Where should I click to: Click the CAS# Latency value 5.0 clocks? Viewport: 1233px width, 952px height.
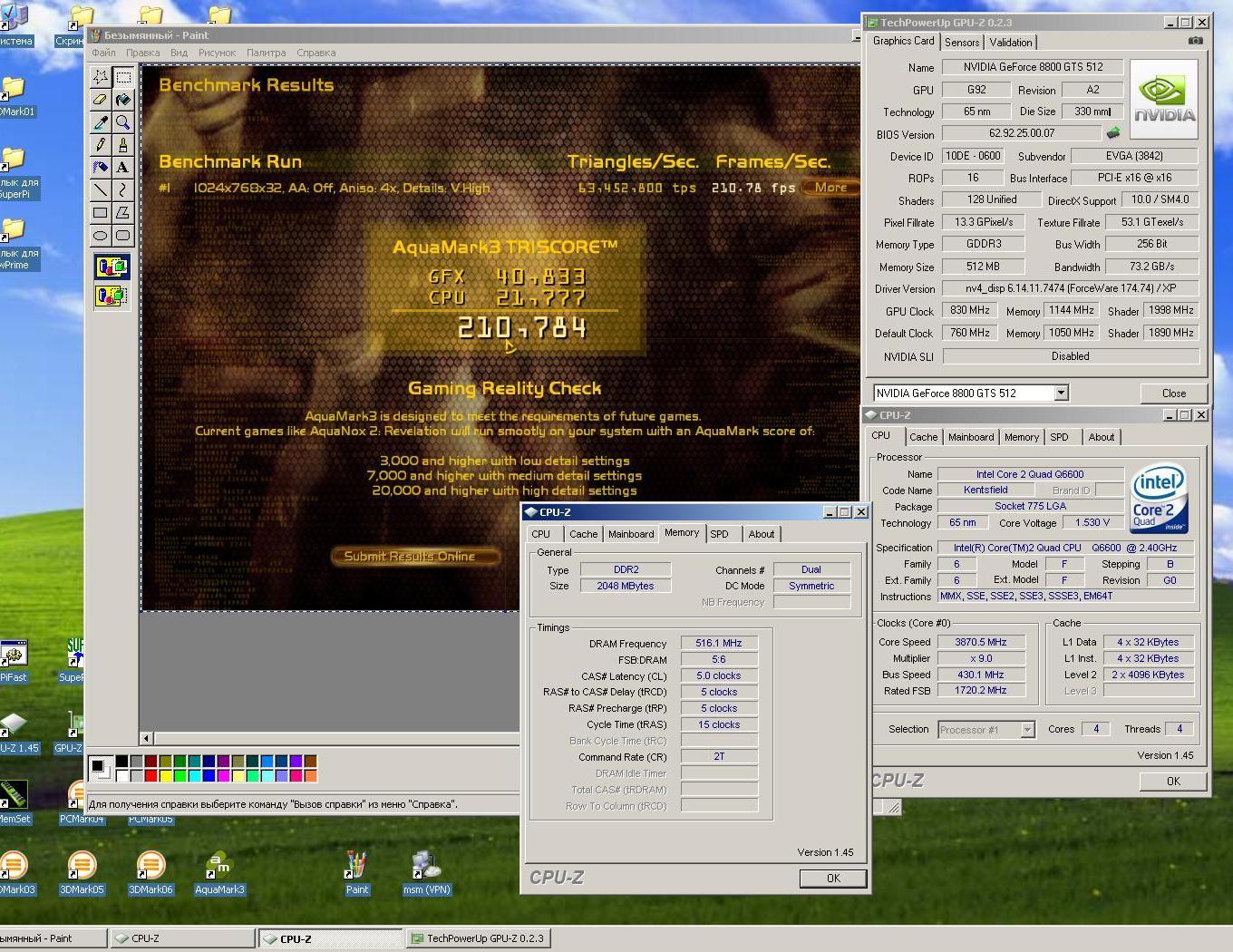pyautogui.click(x=719, y=675)
